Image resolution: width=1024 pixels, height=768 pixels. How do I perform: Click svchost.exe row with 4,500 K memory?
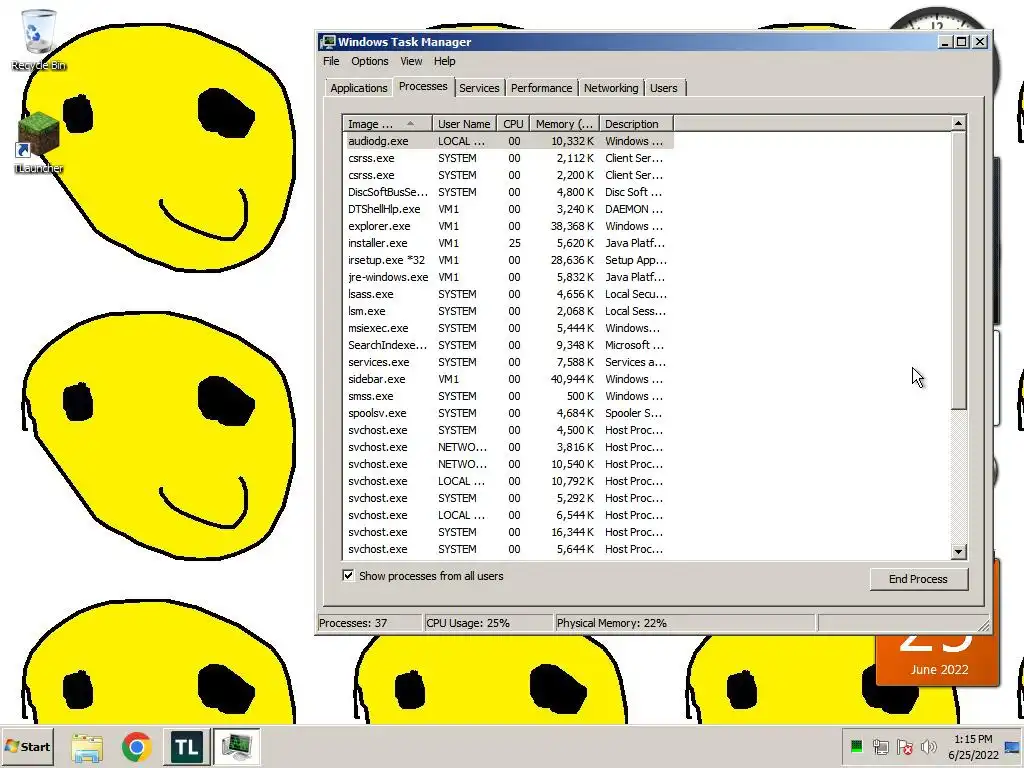point(508,430)
